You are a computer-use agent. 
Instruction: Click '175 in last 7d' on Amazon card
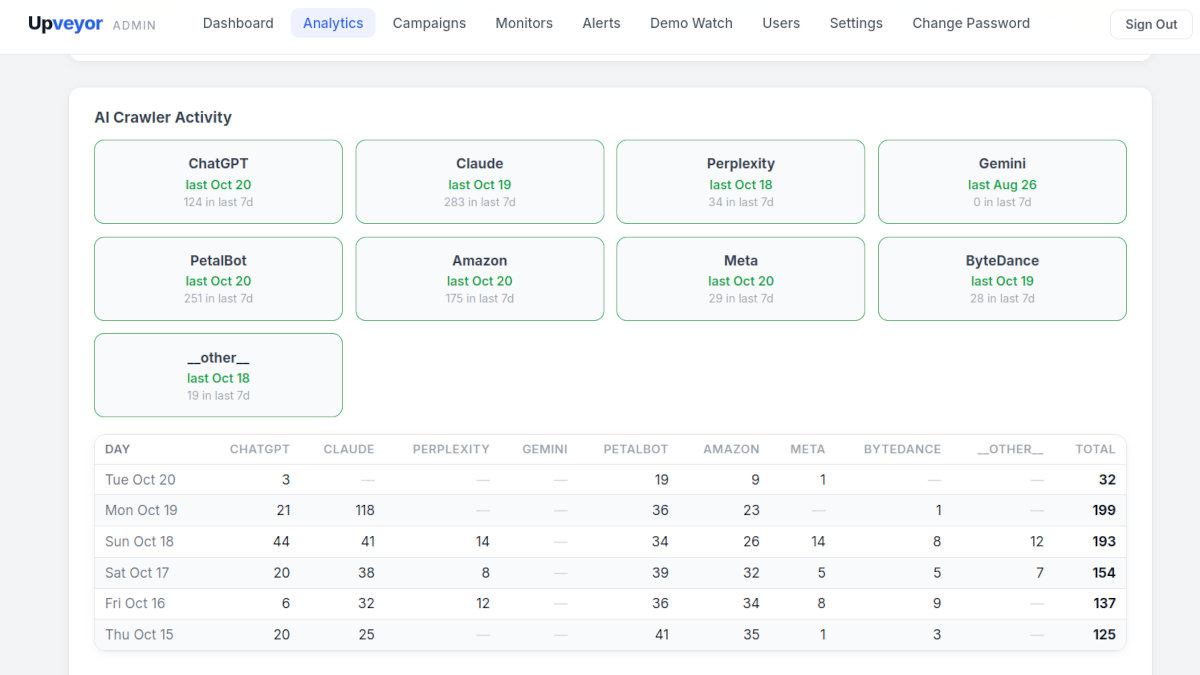[480, 299]
